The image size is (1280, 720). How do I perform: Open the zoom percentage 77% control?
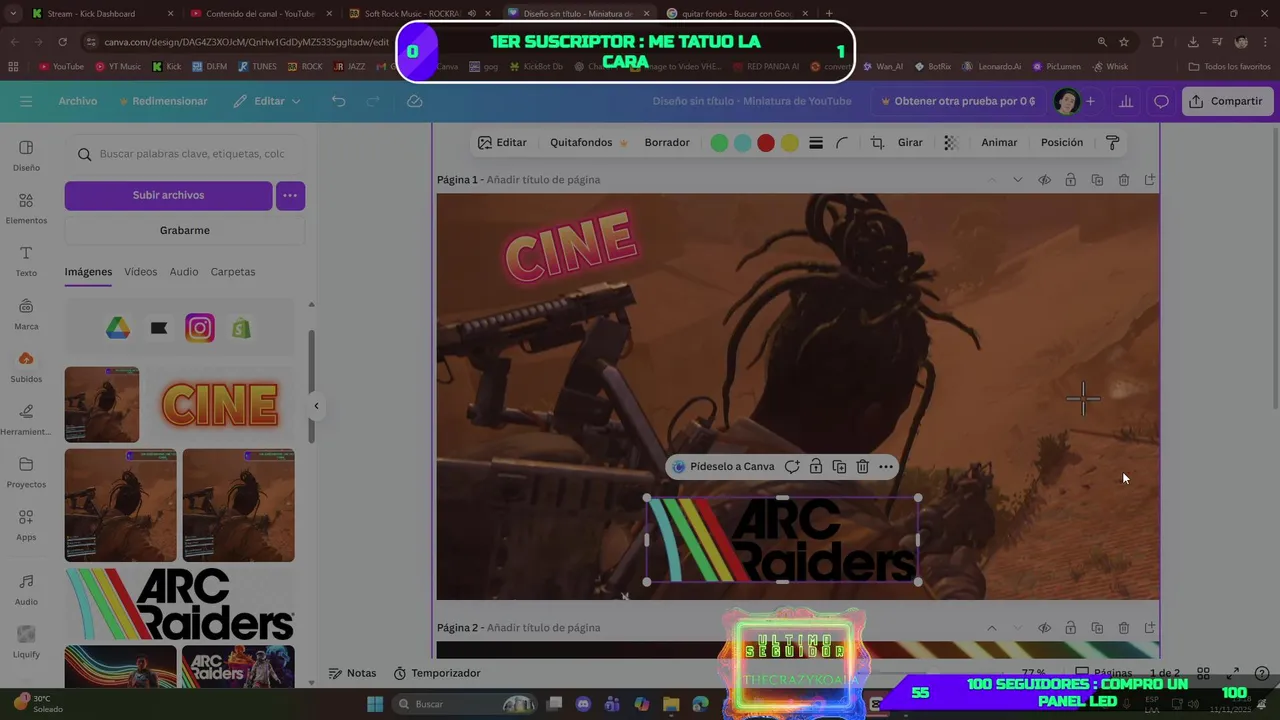[x=1033, y=673]
